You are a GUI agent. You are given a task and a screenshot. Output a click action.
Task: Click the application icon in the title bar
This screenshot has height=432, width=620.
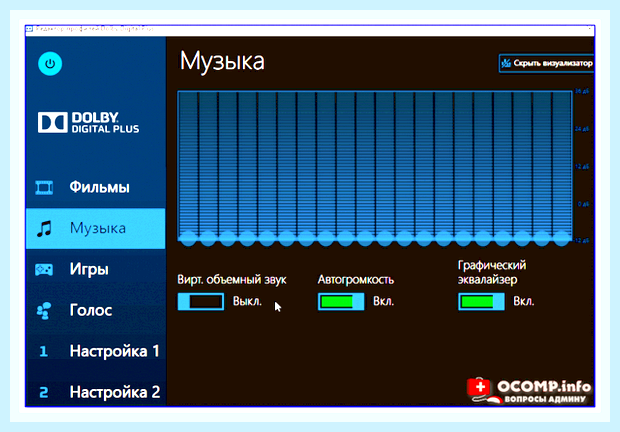(x=29, y=29)
